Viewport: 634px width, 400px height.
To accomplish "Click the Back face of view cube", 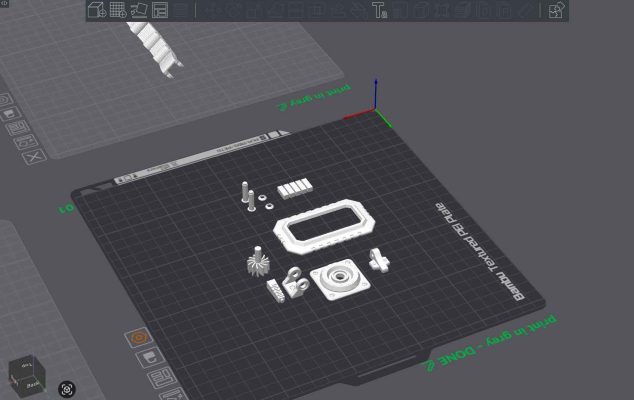I will point(32,386).
